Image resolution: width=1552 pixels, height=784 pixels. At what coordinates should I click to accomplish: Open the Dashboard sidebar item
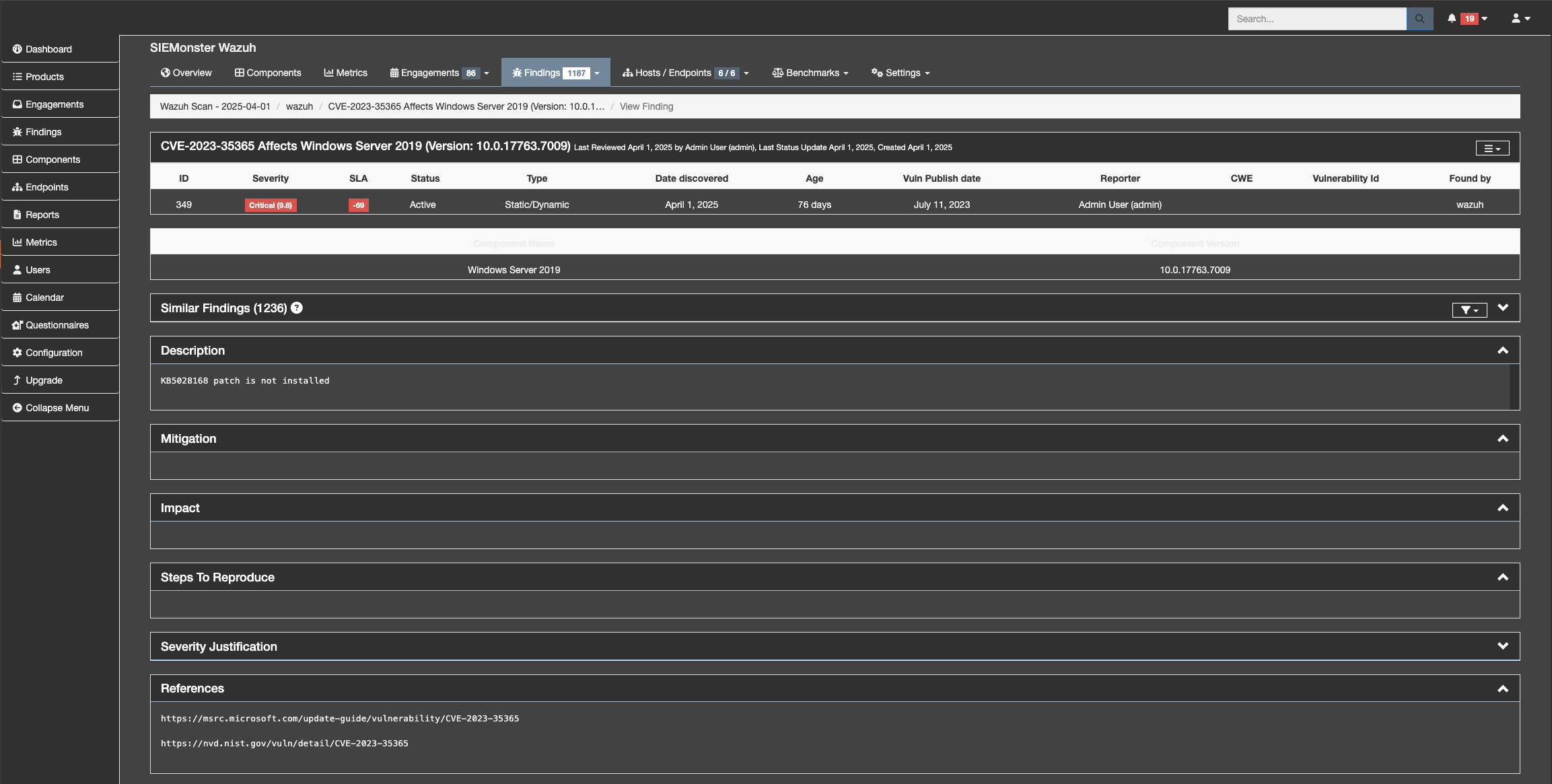48,49
